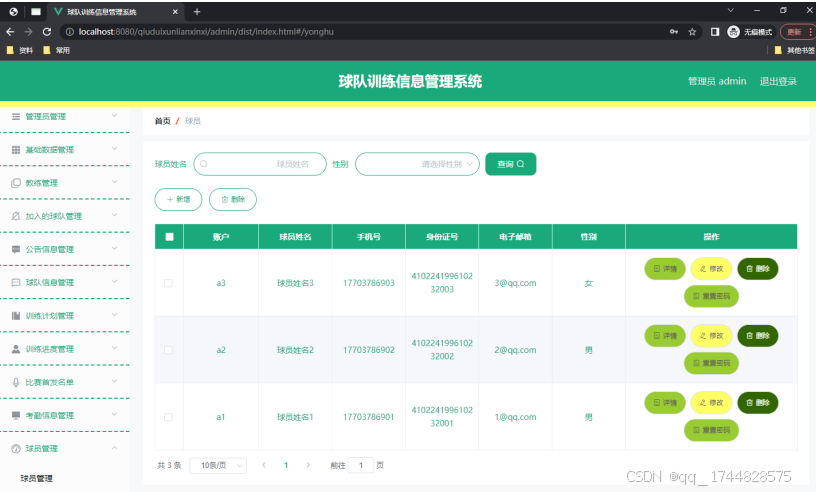Click the 公告信息管理 icon
Image resolution: width=816 pixels, height=492 pixels.
(x=16, y=249)
